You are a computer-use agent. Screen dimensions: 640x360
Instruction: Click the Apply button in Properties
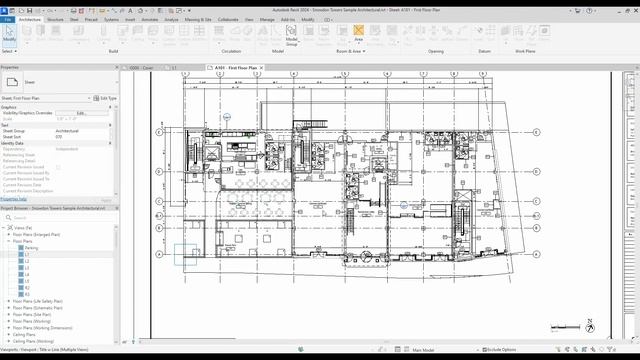tap(106, 200)
